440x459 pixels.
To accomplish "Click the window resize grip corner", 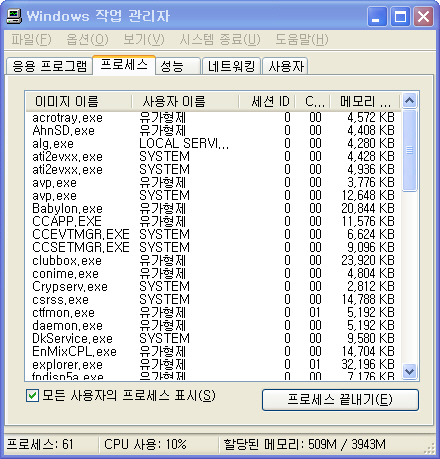I will (430, 449).
